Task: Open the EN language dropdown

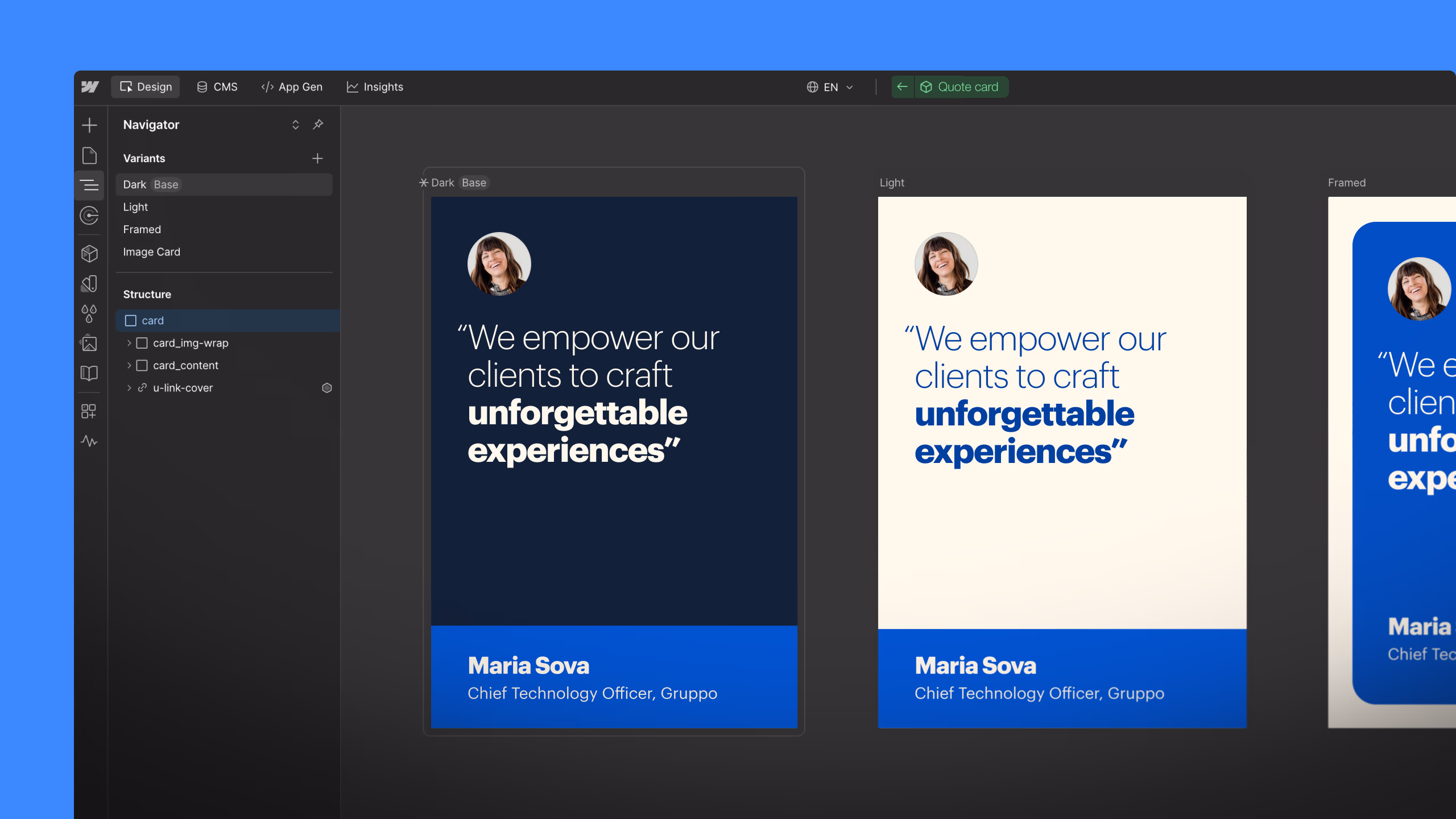Action: [830, 86]
